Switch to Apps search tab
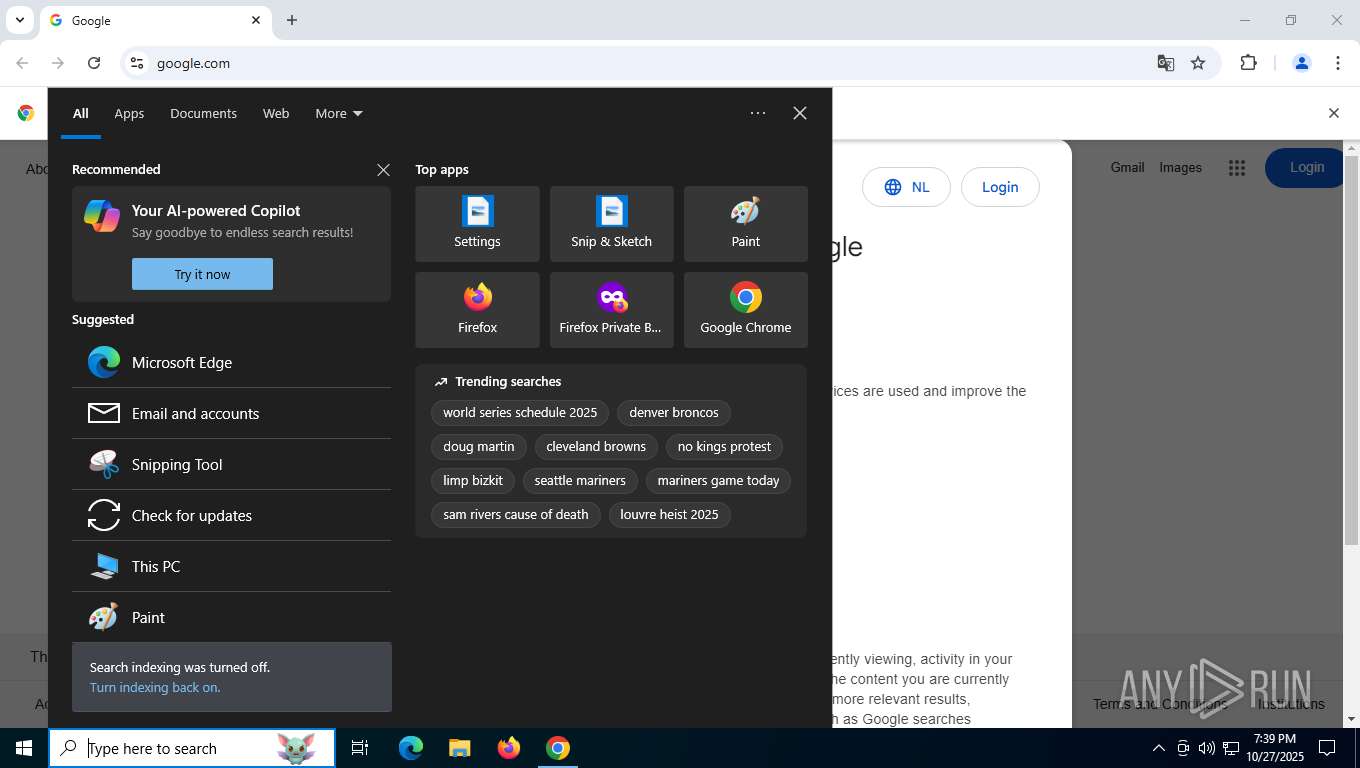1360x768 pixels. pyautogui.click(x=129, y=113)
